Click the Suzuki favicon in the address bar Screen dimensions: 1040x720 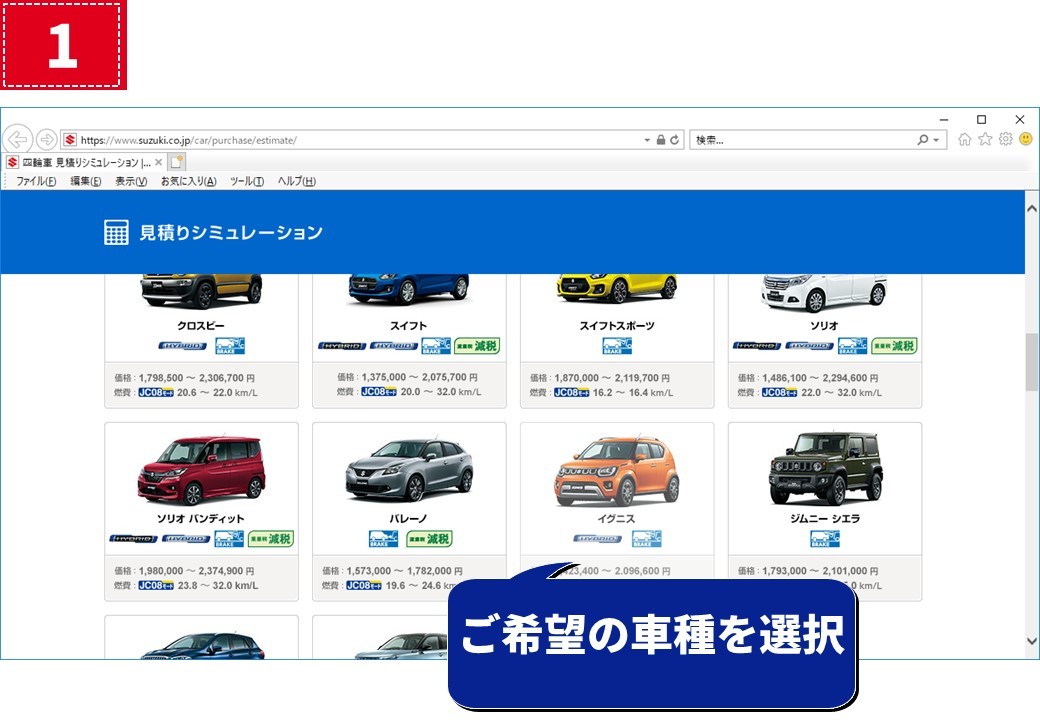tap(70, 140)
